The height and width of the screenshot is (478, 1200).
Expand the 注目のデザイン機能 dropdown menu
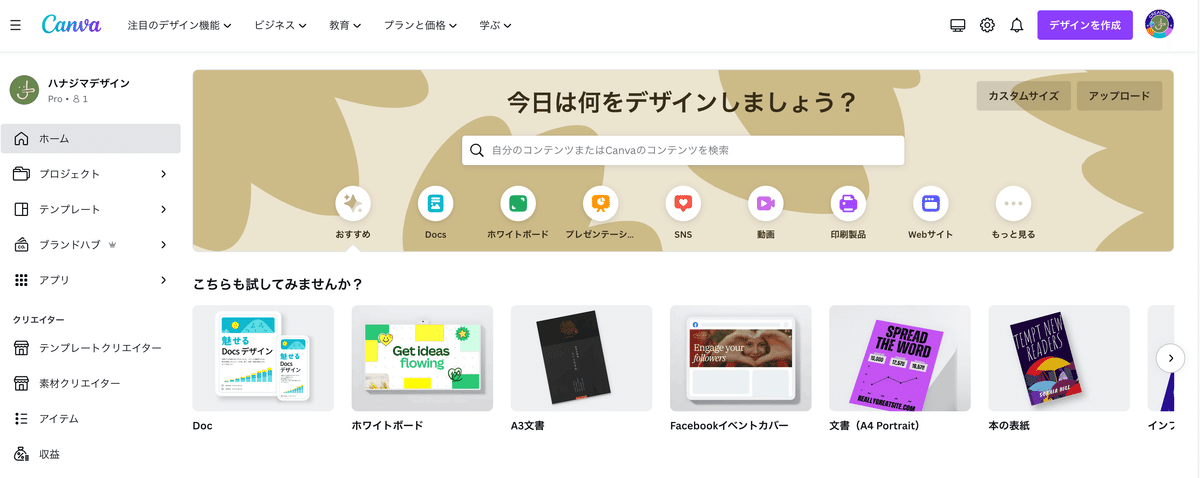(180, 25)
